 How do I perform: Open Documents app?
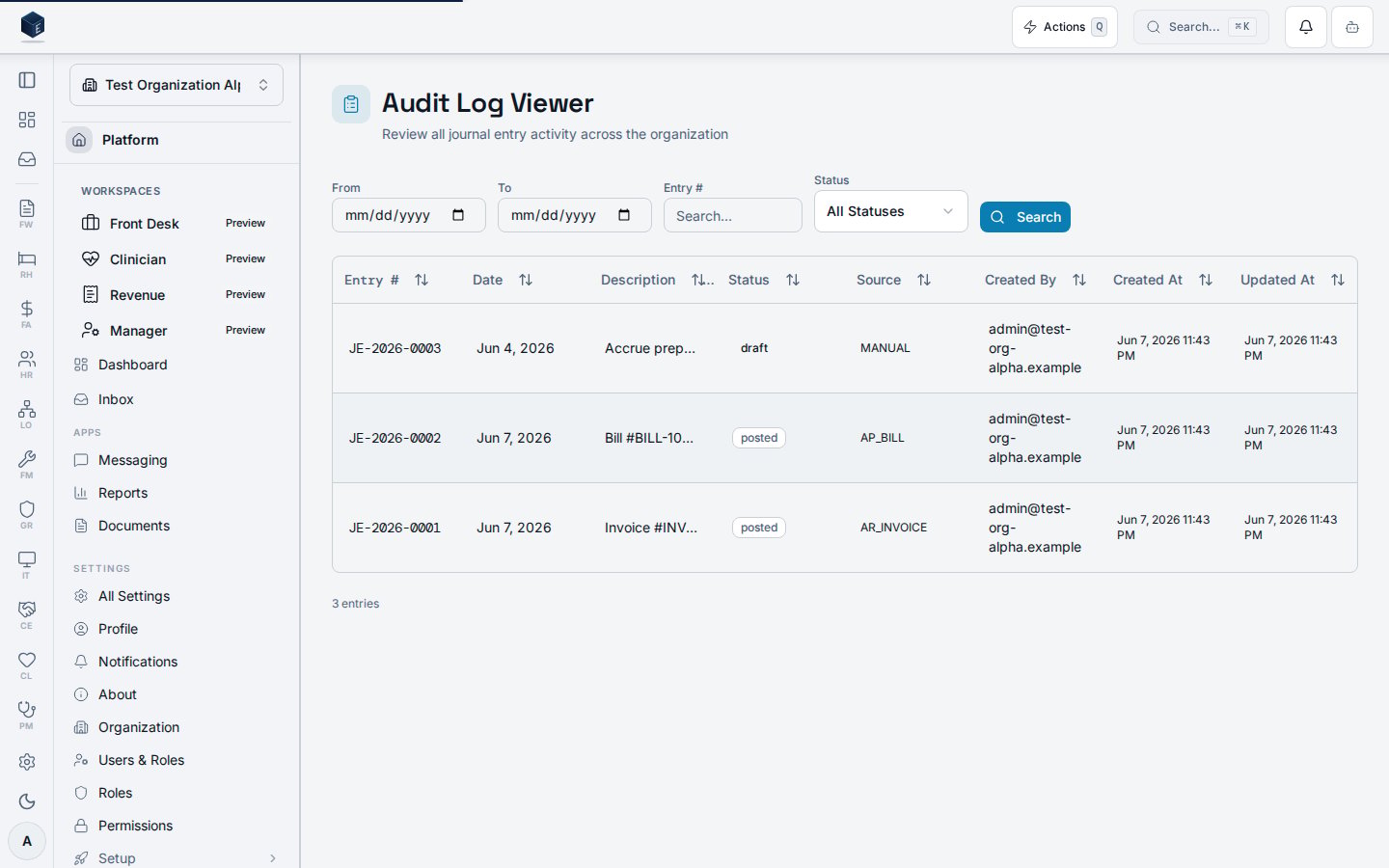pos(177,526)
